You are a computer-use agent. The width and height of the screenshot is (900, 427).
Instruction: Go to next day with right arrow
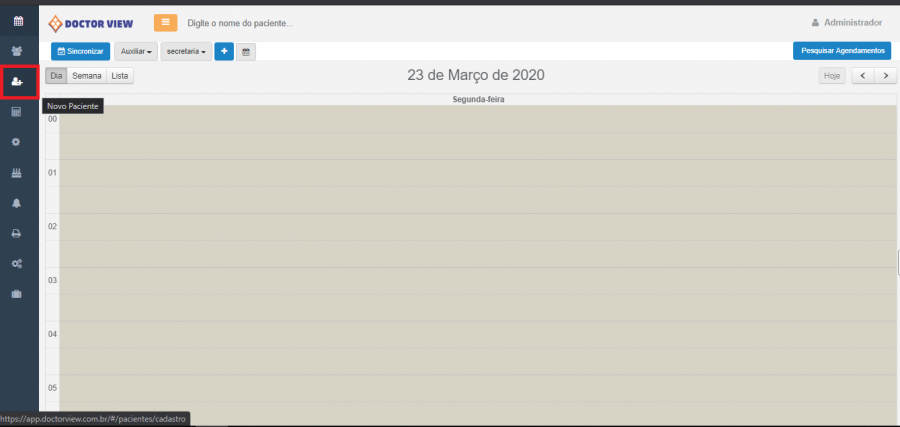click(886, 76)
